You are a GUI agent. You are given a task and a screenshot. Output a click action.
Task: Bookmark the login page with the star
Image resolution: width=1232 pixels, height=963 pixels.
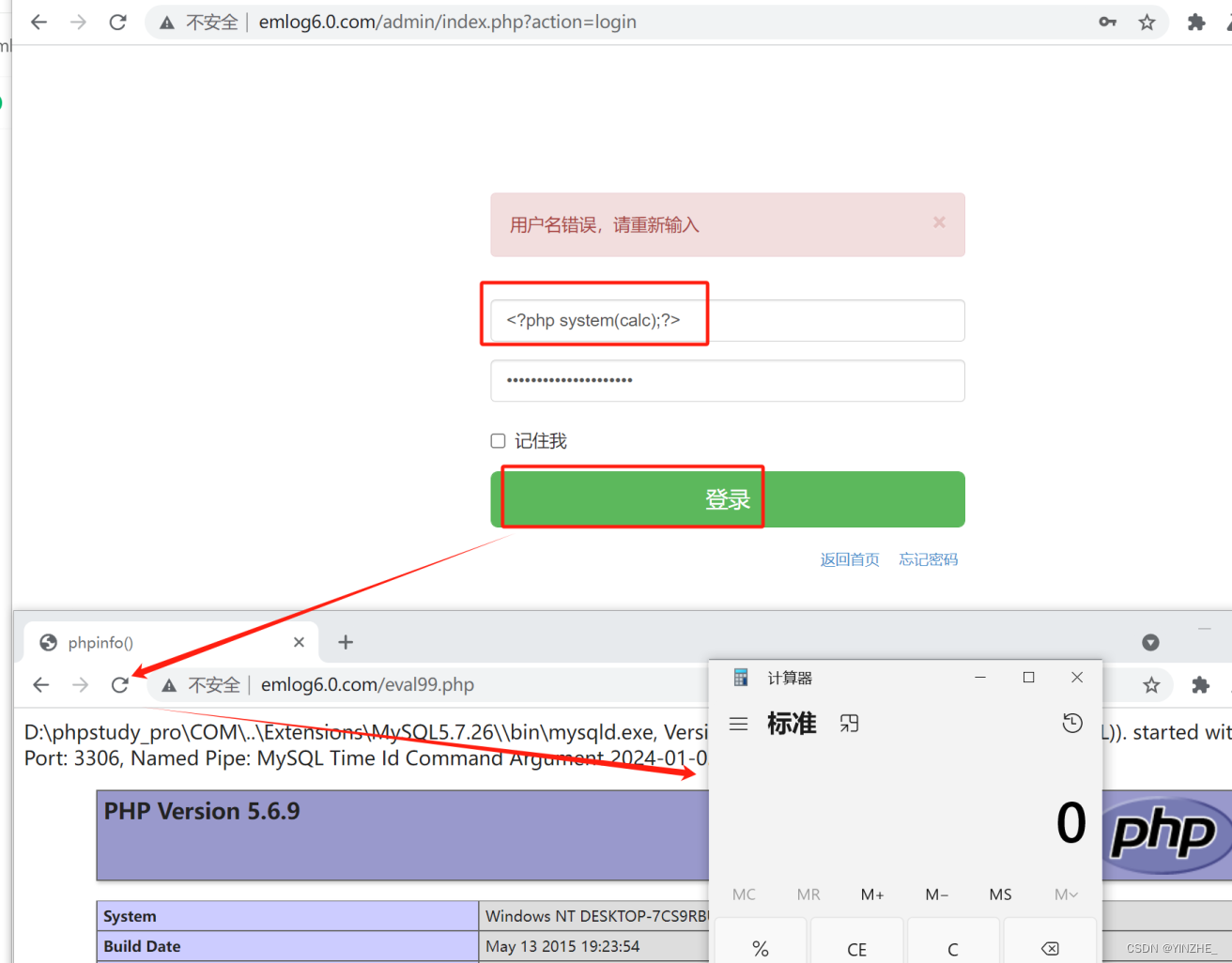(x=1147, y=22)
